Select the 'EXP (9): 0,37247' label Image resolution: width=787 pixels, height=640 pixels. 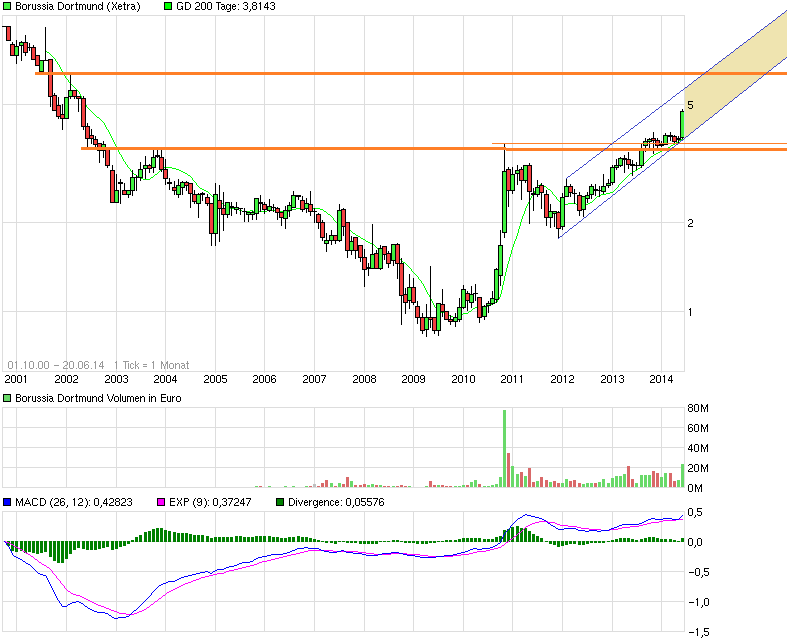210,502
